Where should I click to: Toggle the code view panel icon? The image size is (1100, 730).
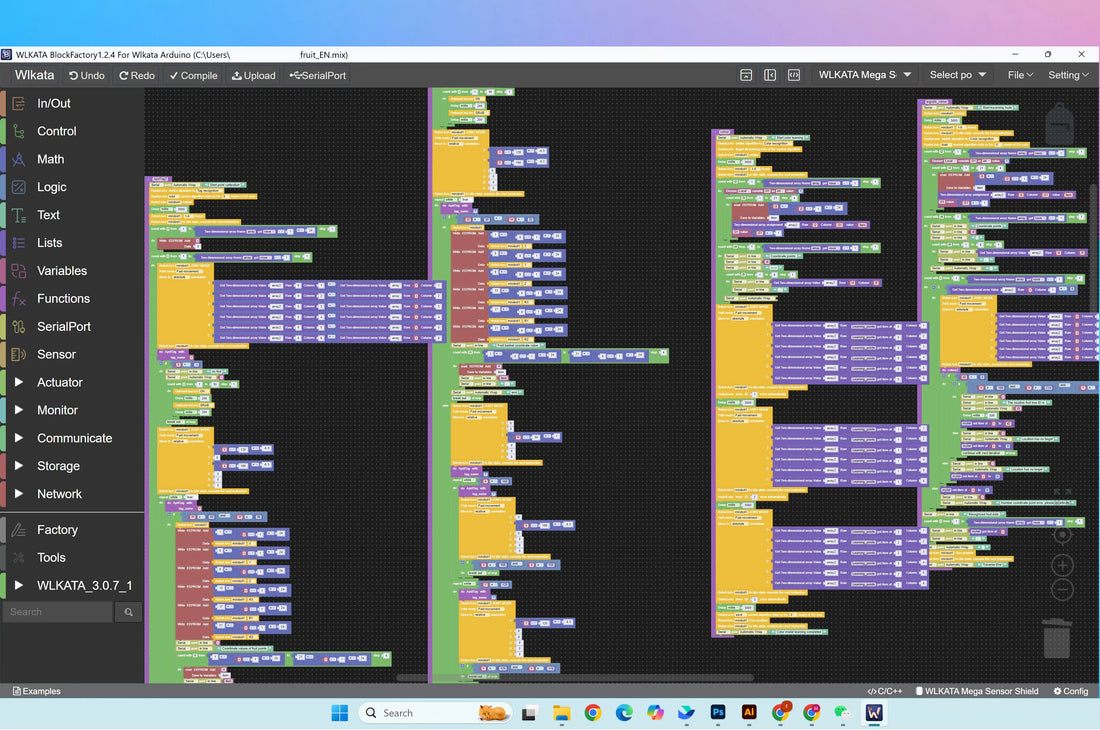794,75
